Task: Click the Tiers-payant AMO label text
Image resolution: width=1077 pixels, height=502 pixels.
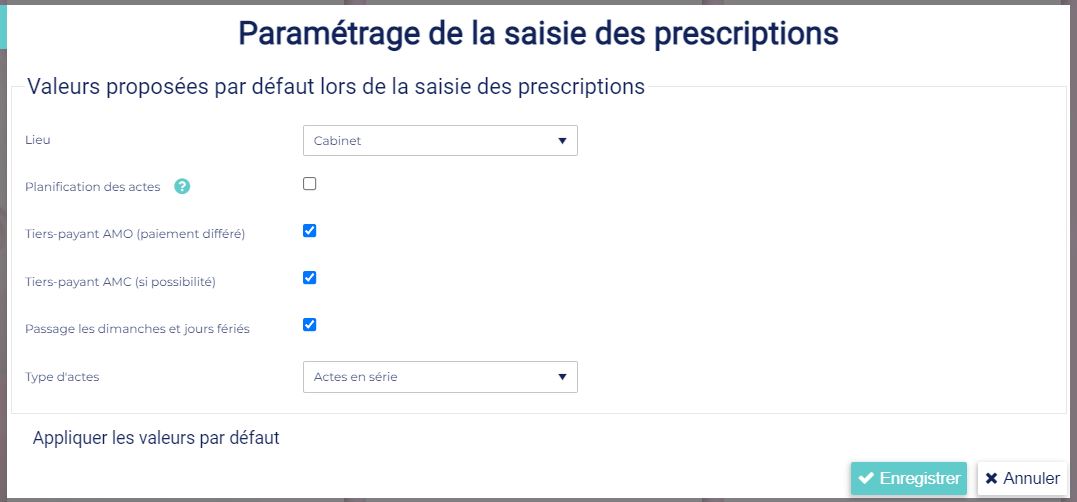Action: [135, 234]
